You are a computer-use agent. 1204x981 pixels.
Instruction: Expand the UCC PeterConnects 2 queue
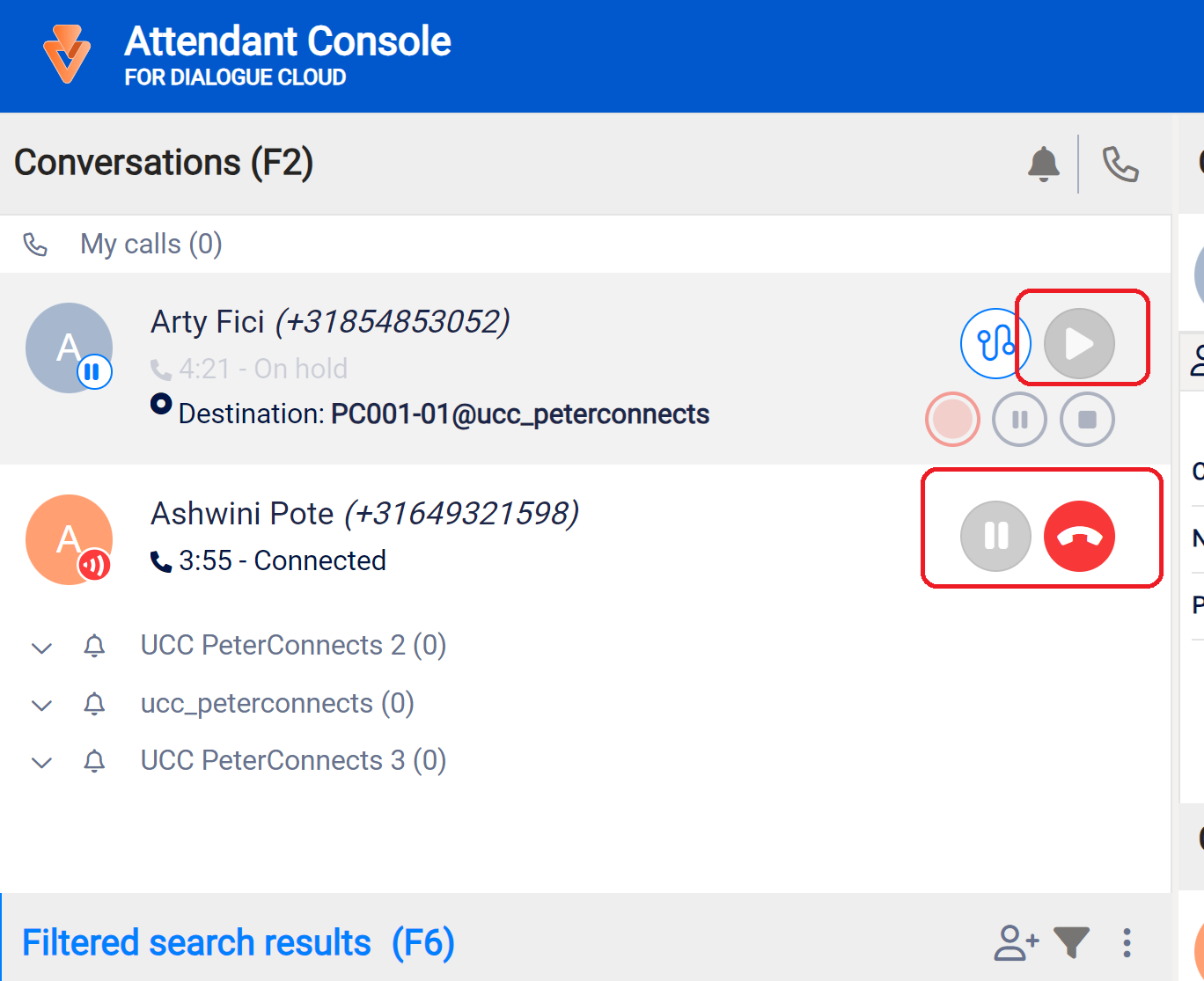(41, 648)
